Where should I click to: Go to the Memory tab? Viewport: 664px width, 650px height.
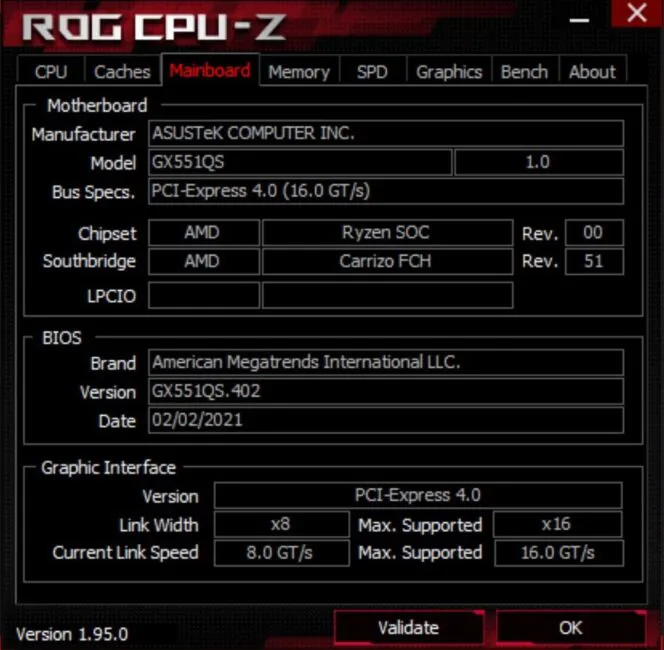point(299,72)
